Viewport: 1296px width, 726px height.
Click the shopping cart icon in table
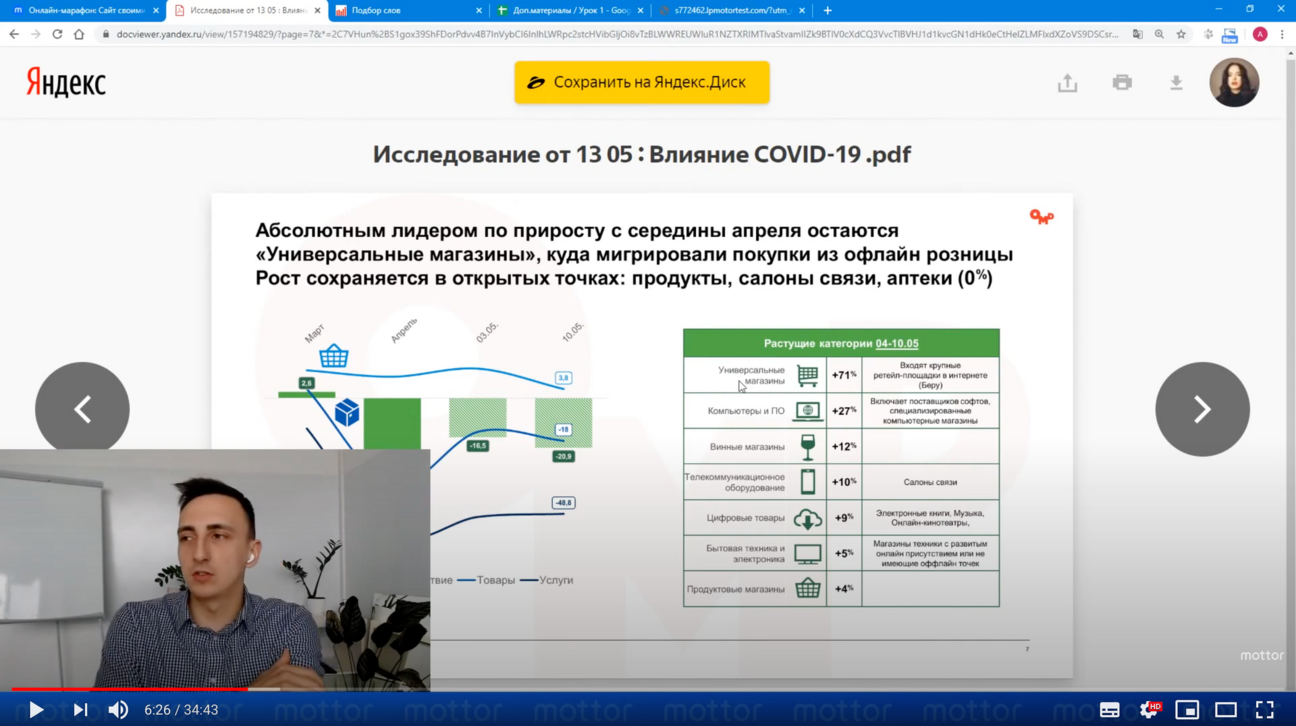807,375
